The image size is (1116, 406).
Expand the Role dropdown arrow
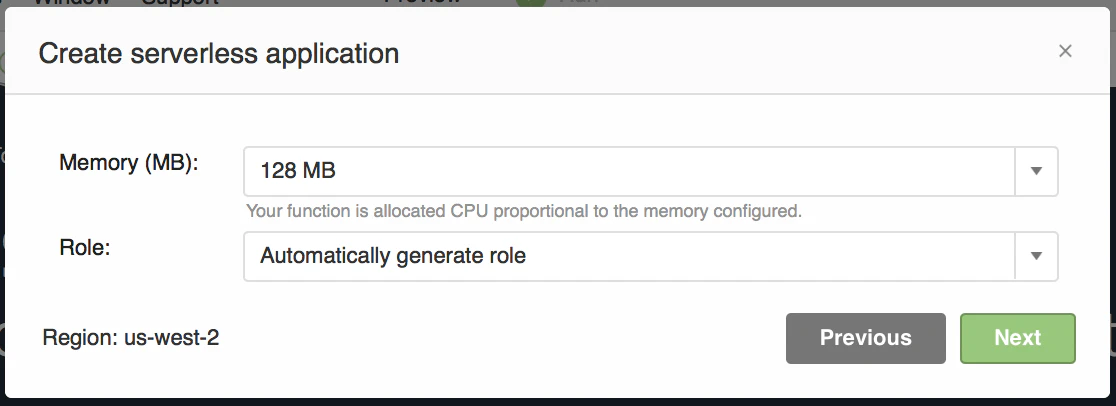click(x=1036, y=256)
